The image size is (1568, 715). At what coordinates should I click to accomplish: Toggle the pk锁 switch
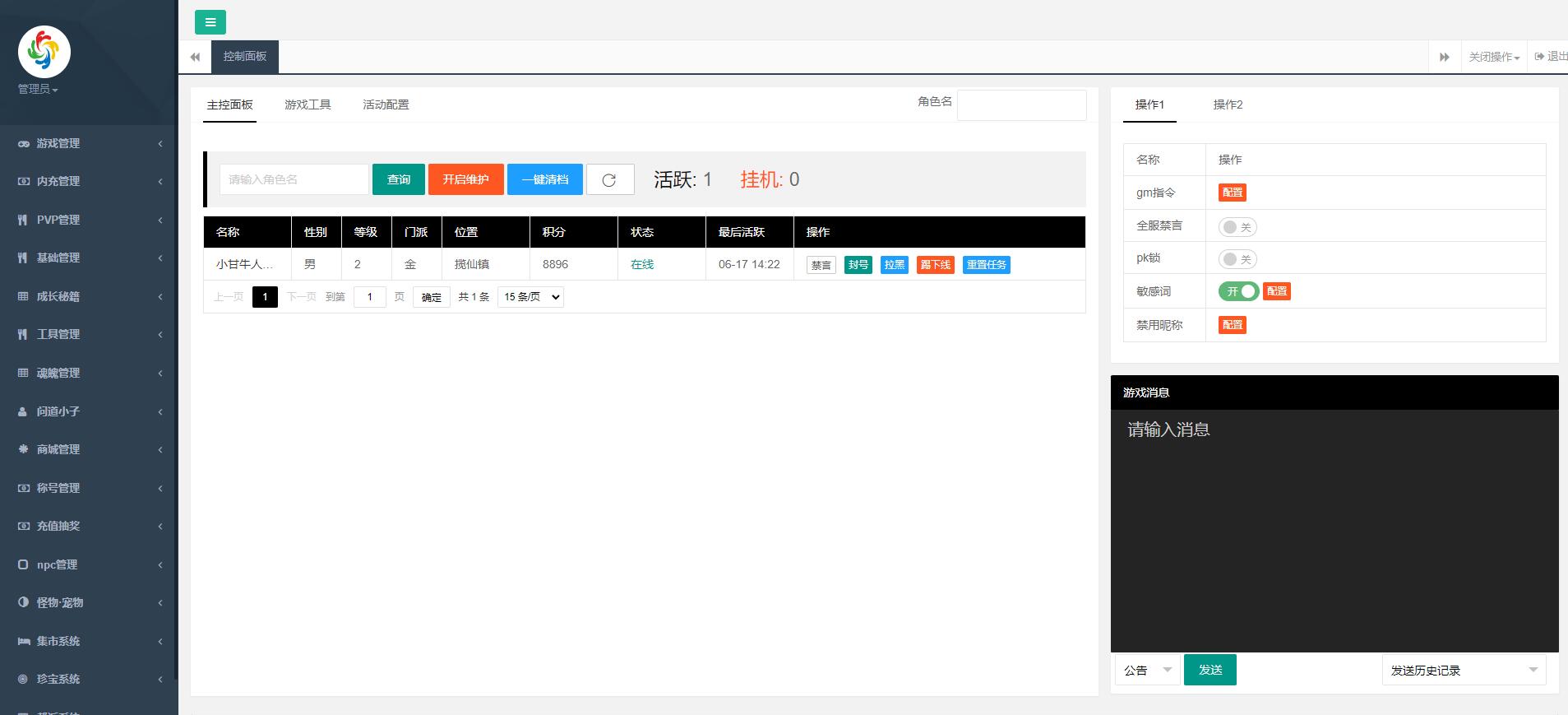(x=1237, y=259)
